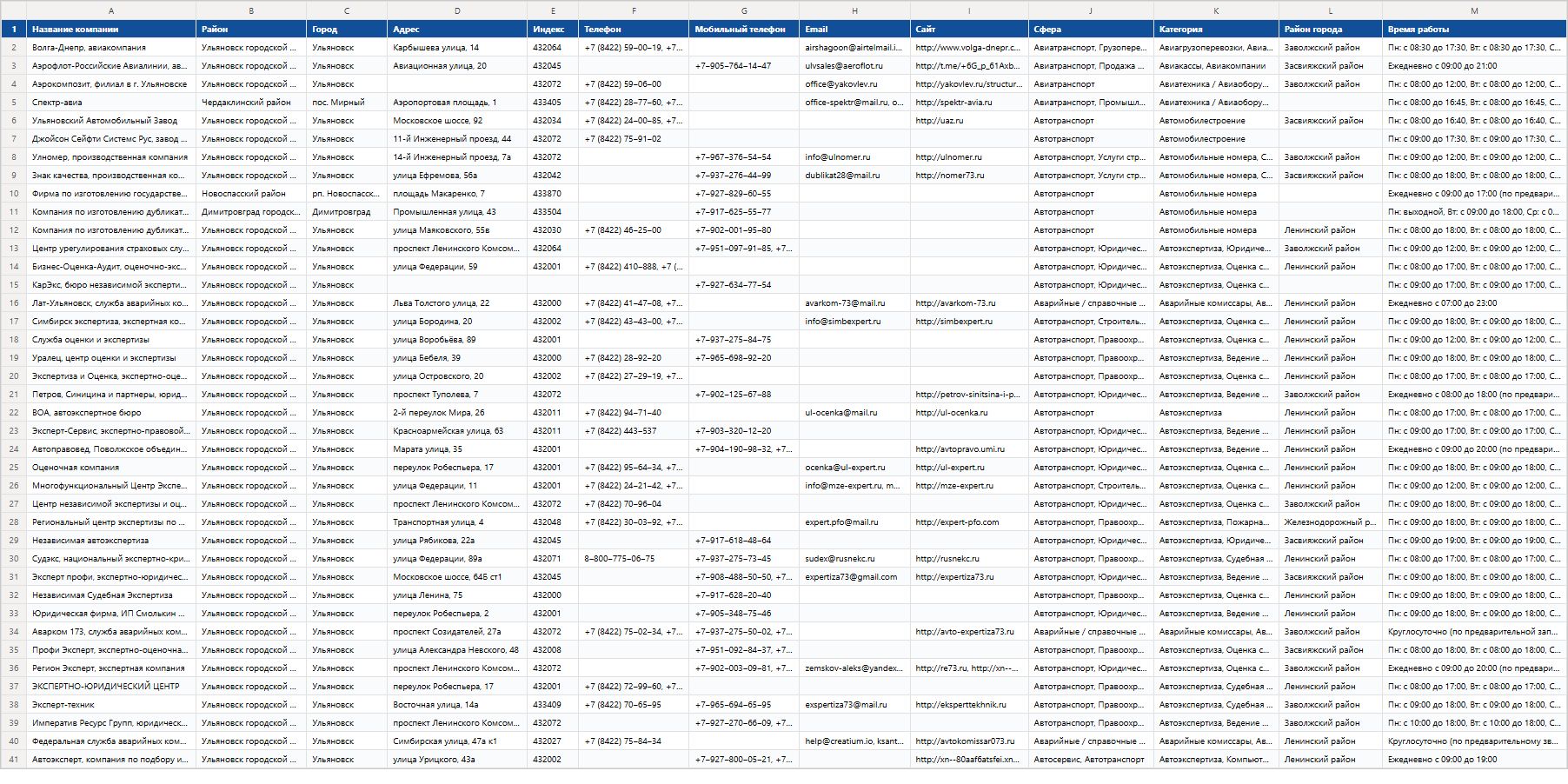Click the email "sudex@rusnekc.ru"
Screen dimensions: 1568x784
tap(854, 559)
